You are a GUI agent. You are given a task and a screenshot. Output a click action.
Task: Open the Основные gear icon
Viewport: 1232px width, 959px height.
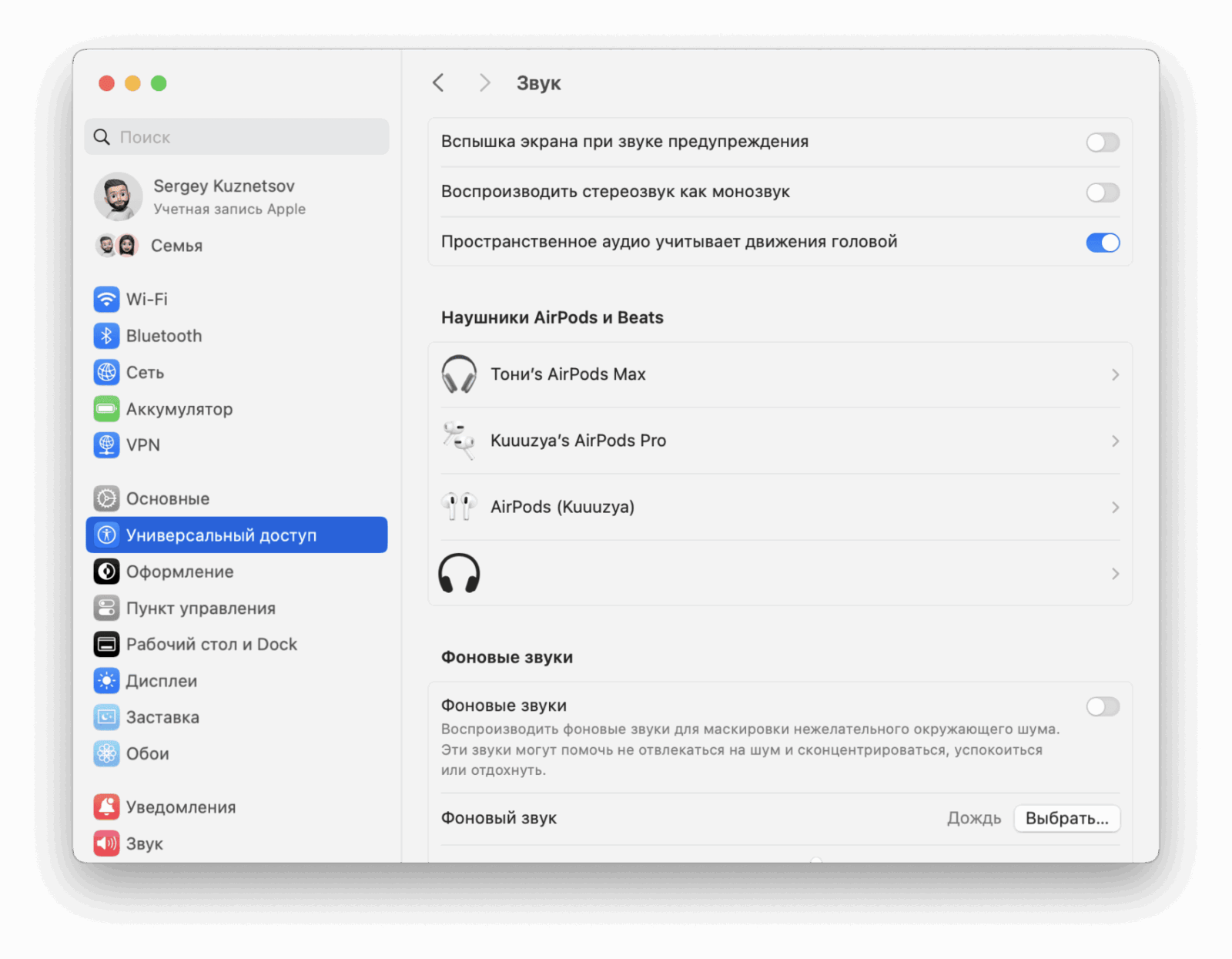tap(106, 498)
